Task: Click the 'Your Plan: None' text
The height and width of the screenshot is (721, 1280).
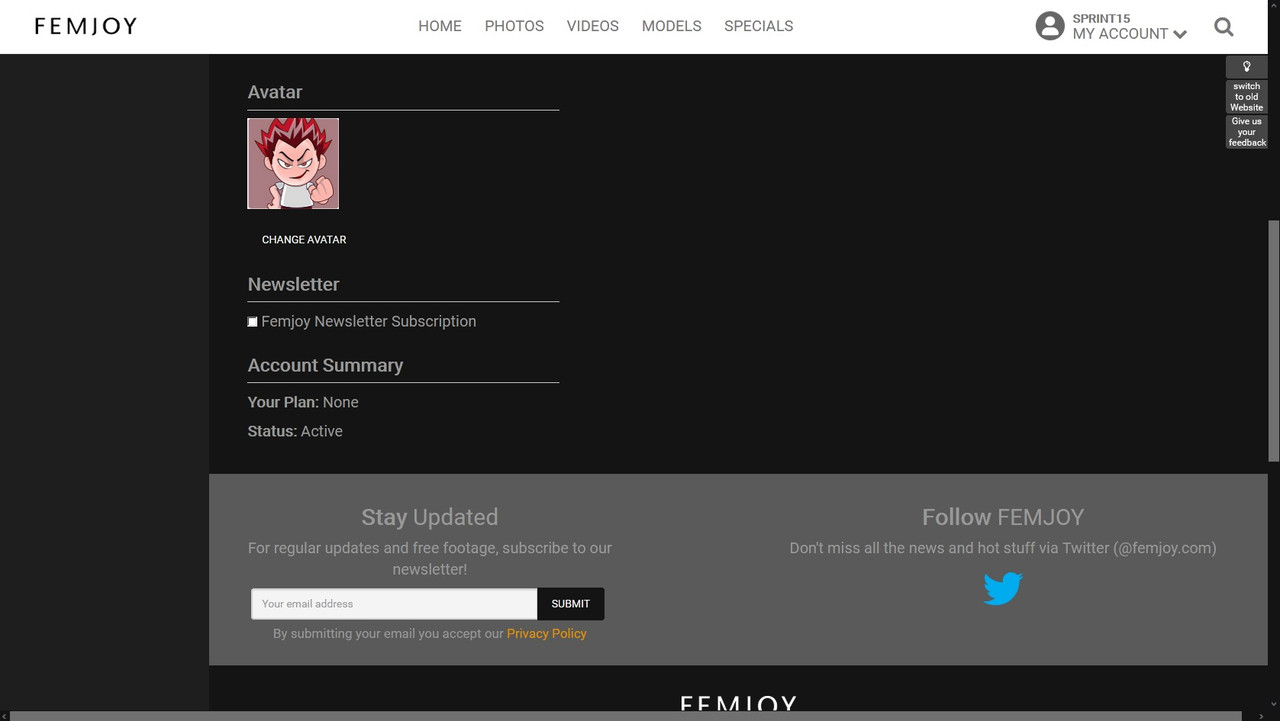Action: coord(303,402)
